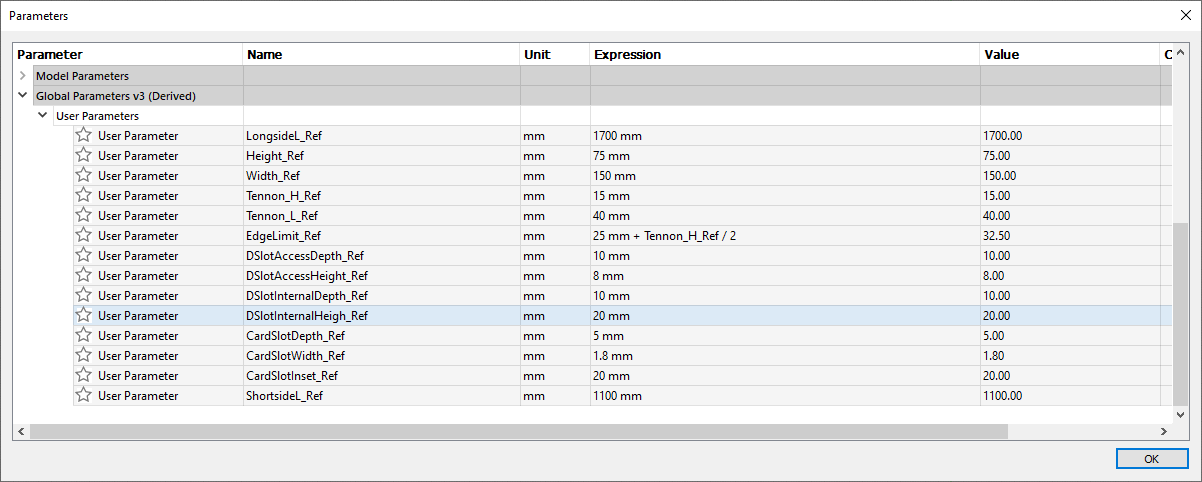Image resolution: width=1202 pixels, height=482 pixels.
Task: Favorite the CardSlotDepth_Ref star icon
Action: click(x=84, y=335)
